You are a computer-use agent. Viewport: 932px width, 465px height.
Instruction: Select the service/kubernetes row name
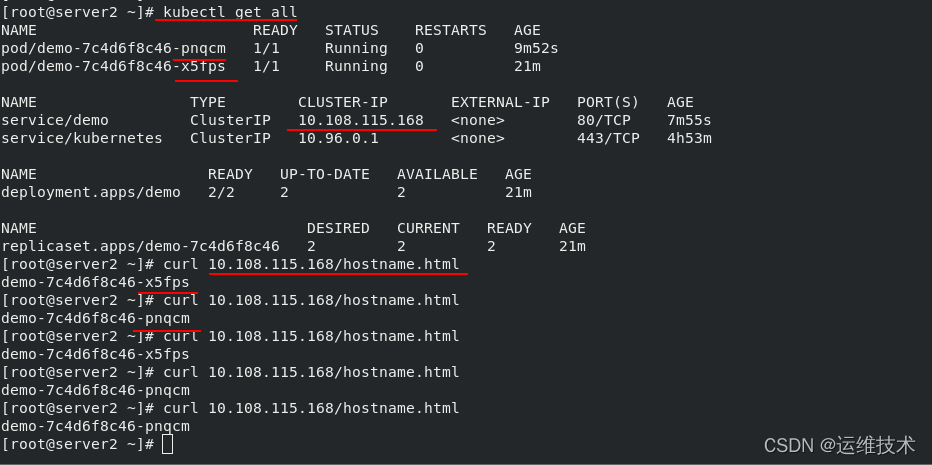[x=81, y=138]
